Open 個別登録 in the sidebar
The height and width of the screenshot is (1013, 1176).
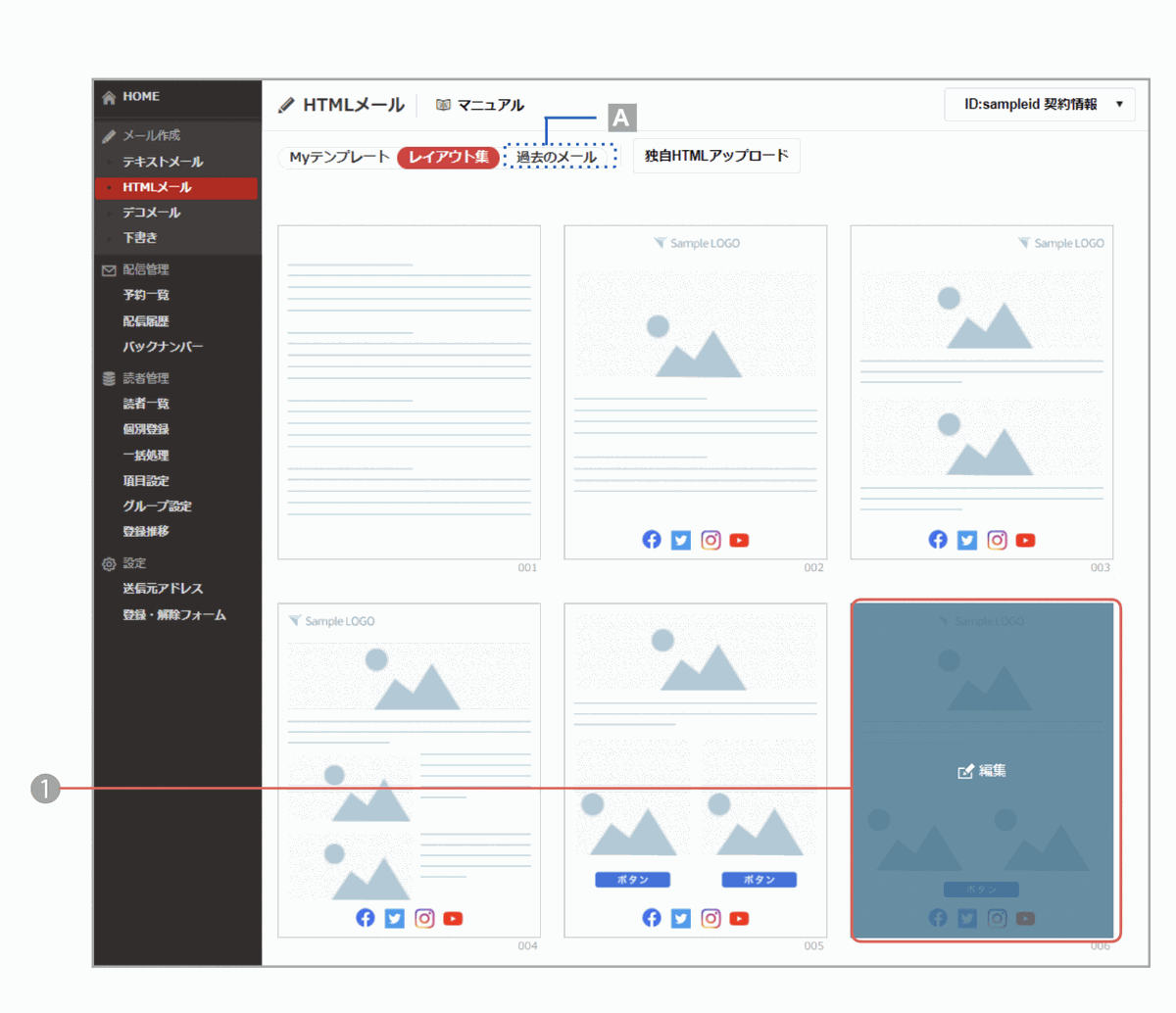146,429
